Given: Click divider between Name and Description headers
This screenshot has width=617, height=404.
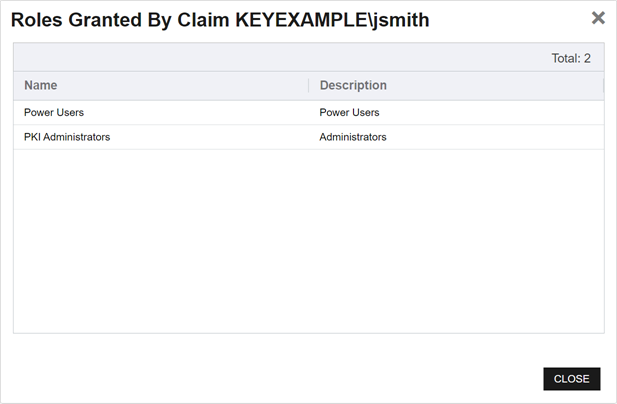Looking at the screenshot, I should pos(308,86).
